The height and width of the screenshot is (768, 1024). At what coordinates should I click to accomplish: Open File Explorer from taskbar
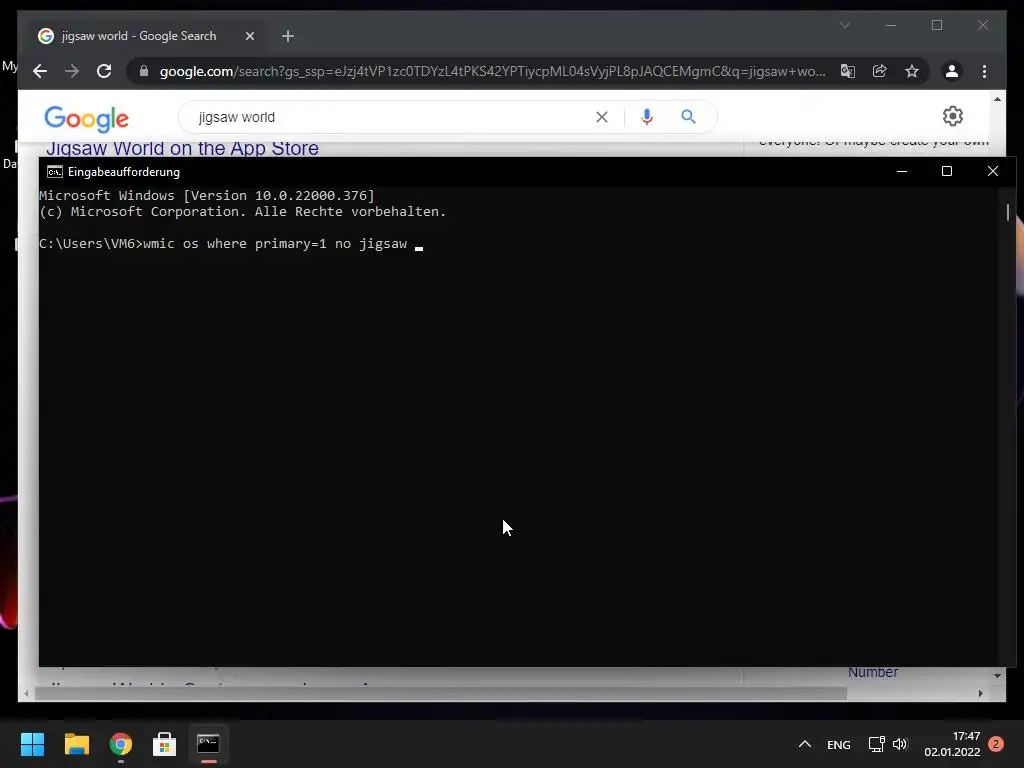pyautogui.click(x=76, y=744)
